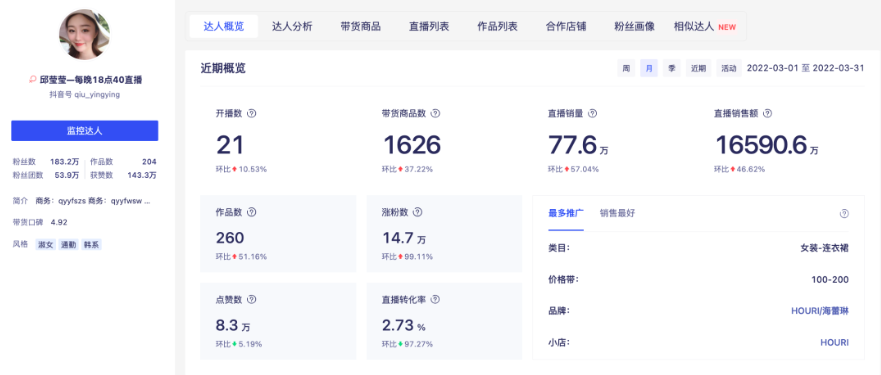The width and height of the screenshot is (881, 375).
Task: Click the 100-200 price range value
Action: click(830, 279)
